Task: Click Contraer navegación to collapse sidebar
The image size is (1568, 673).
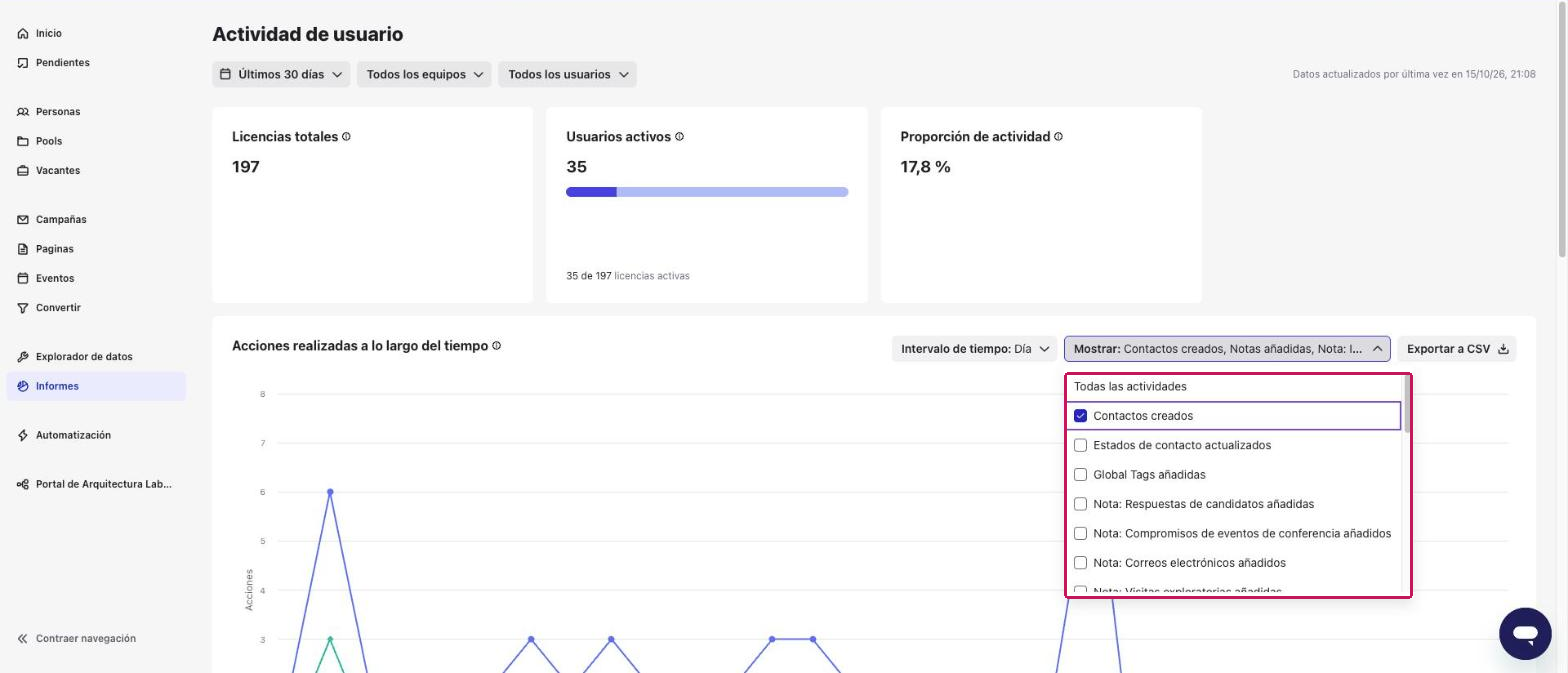Action: pyautogui.click(x=77, y=639)
